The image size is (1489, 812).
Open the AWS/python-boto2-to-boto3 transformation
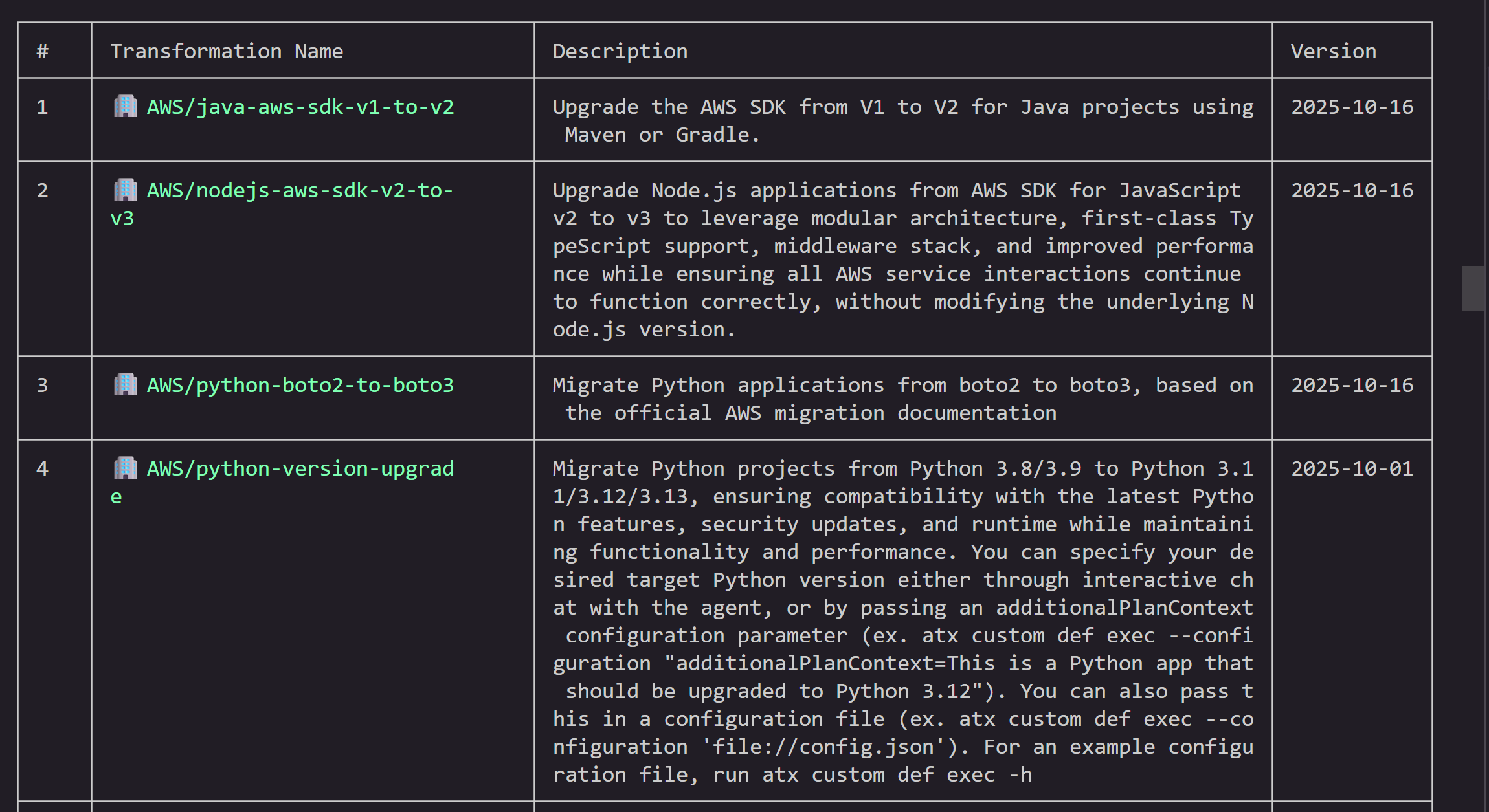pyautogui.click(x=300, y=384)
